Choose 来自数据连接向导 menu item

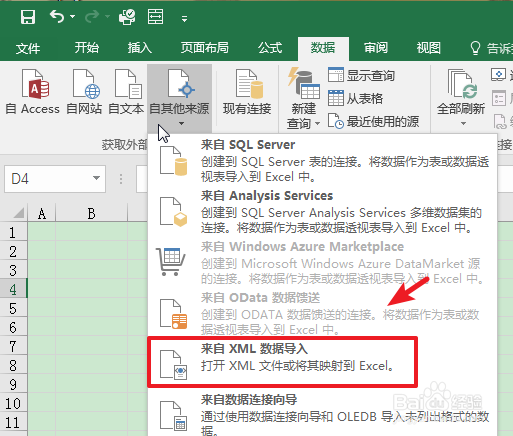coord(322,413)
